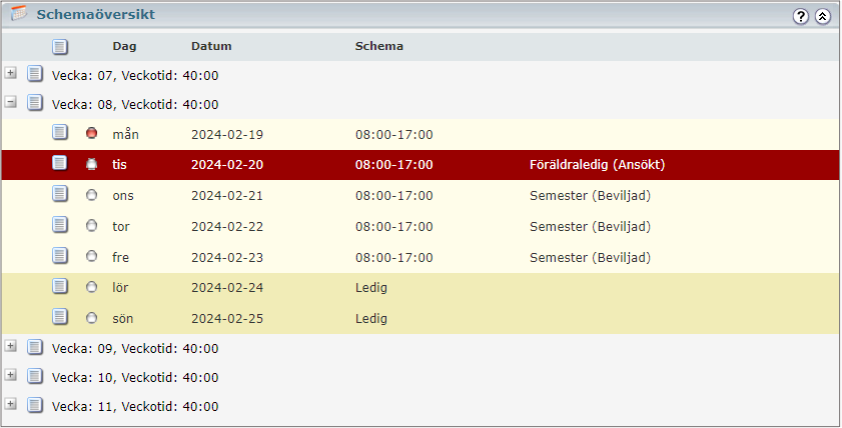
Task: Click the document icon for Vecka 10
Action: pyautogui.click(x=35, y=375)
